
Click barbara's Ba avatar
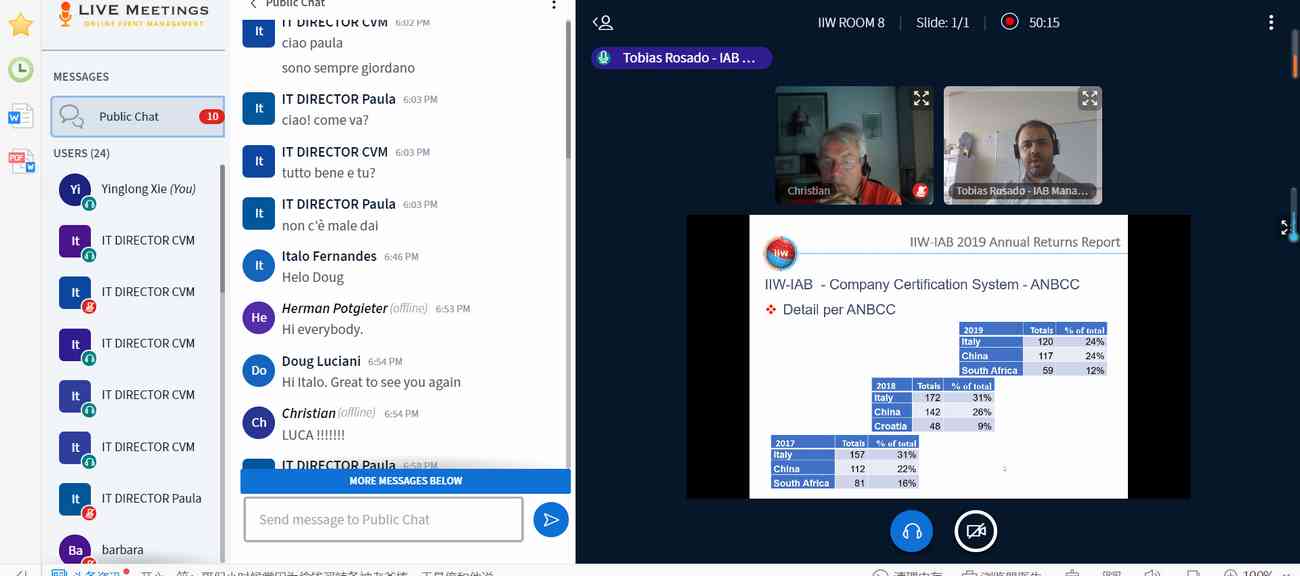click(75, 550)
